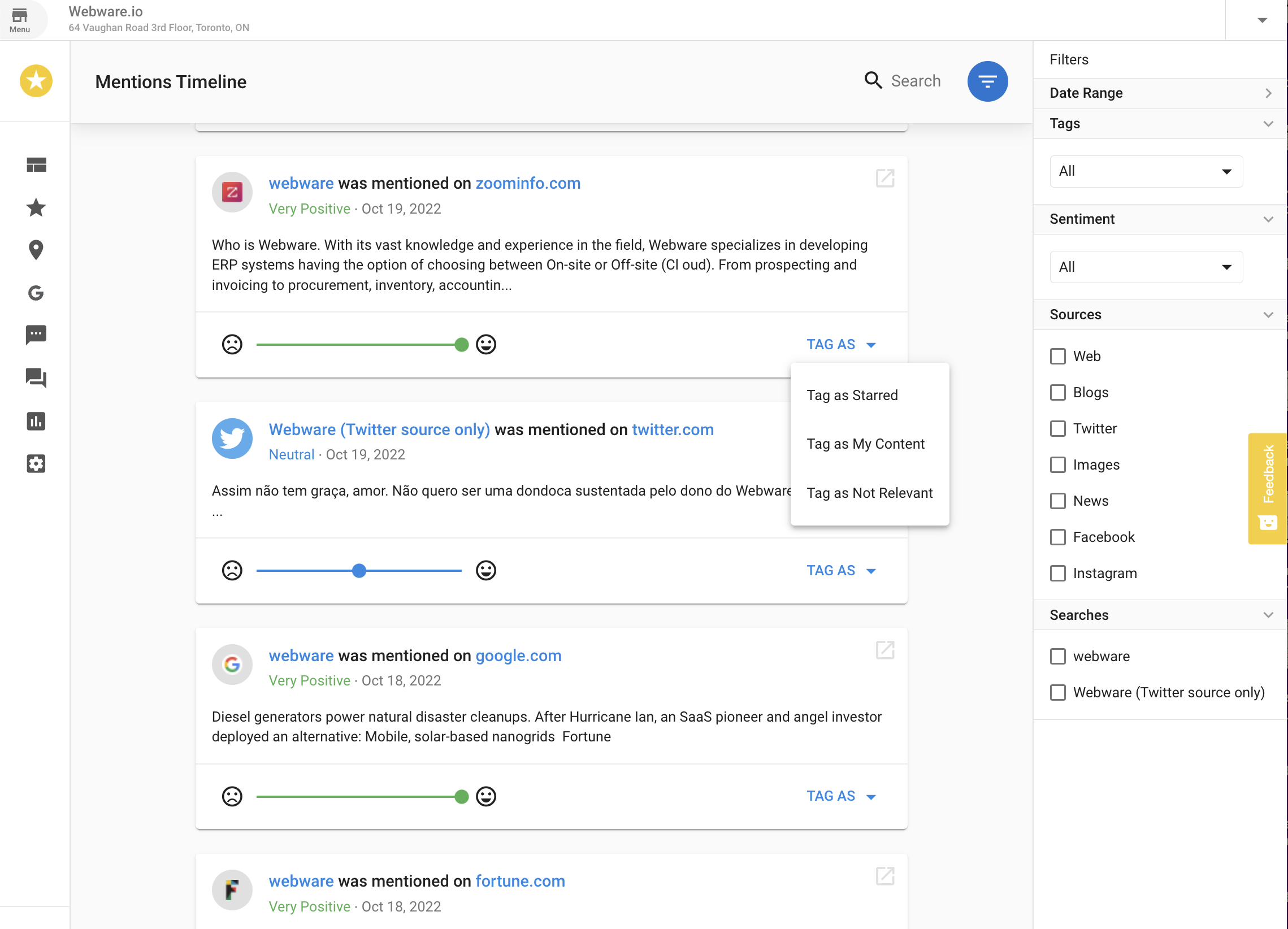Enable the Instagram source checkbox
The image size is (1288, 929).
coord(1058,574)
